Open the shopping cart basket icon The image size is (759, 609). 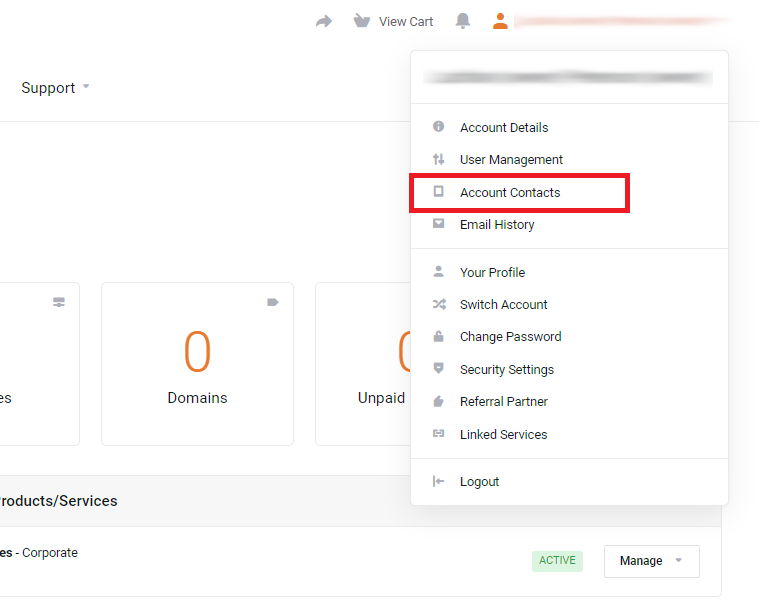(362, 21)
